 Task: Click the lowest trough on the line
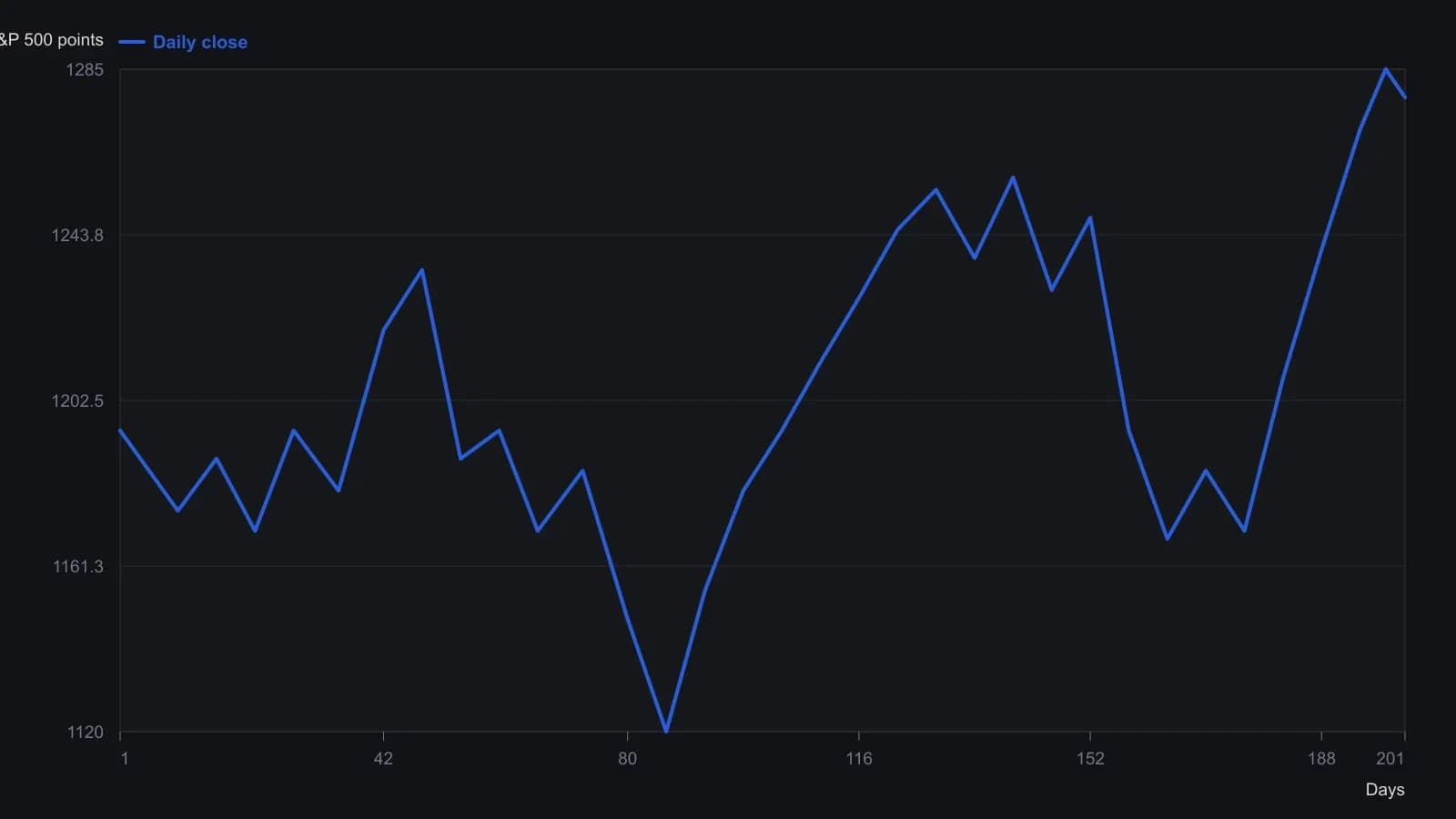point(666,731)
